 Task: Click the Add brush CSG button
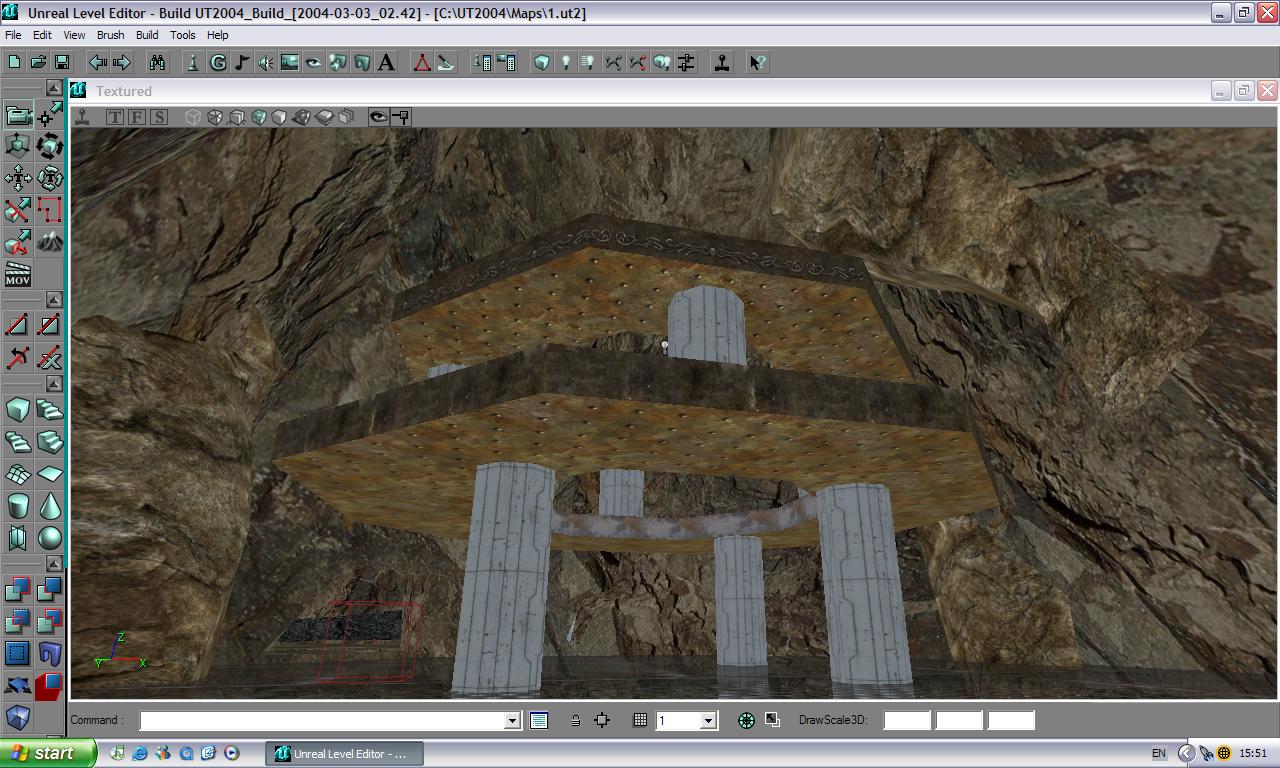pos(18,589)
